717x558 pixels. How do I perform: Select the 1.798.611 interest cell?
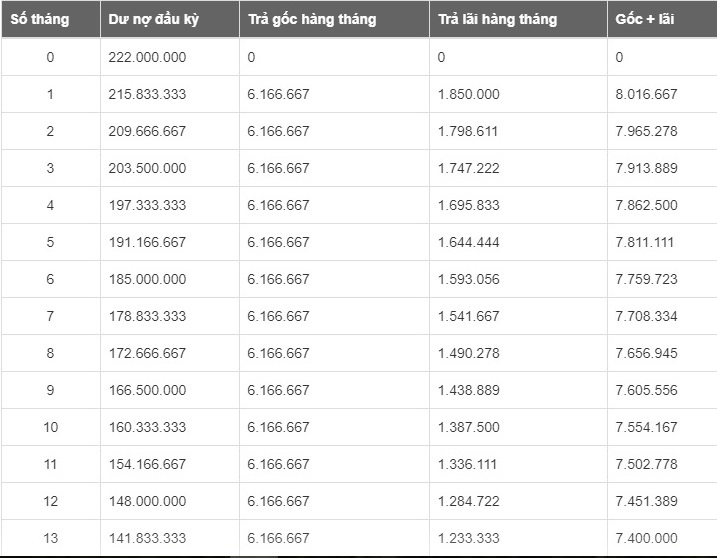point(468,131)
